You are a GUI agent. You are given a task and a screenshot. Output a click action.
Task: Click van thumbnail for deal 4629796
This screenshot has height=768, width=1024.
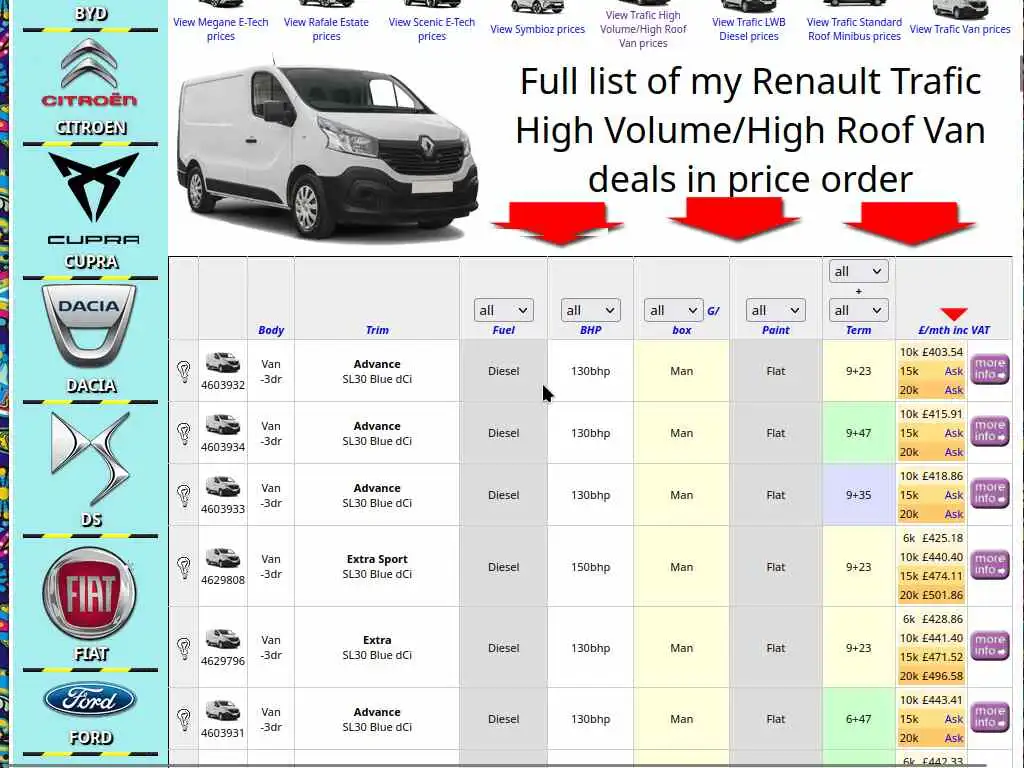click(223, 638)
